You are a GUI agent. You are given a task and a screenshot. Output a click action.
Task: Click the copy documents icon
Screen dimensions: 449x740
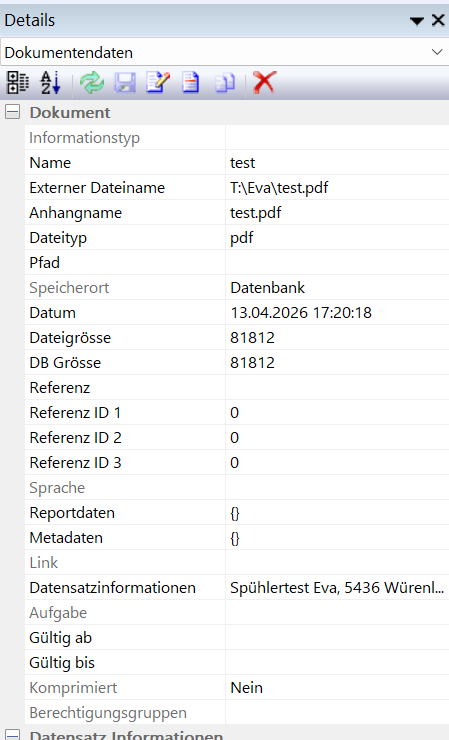tap(225, 83)
